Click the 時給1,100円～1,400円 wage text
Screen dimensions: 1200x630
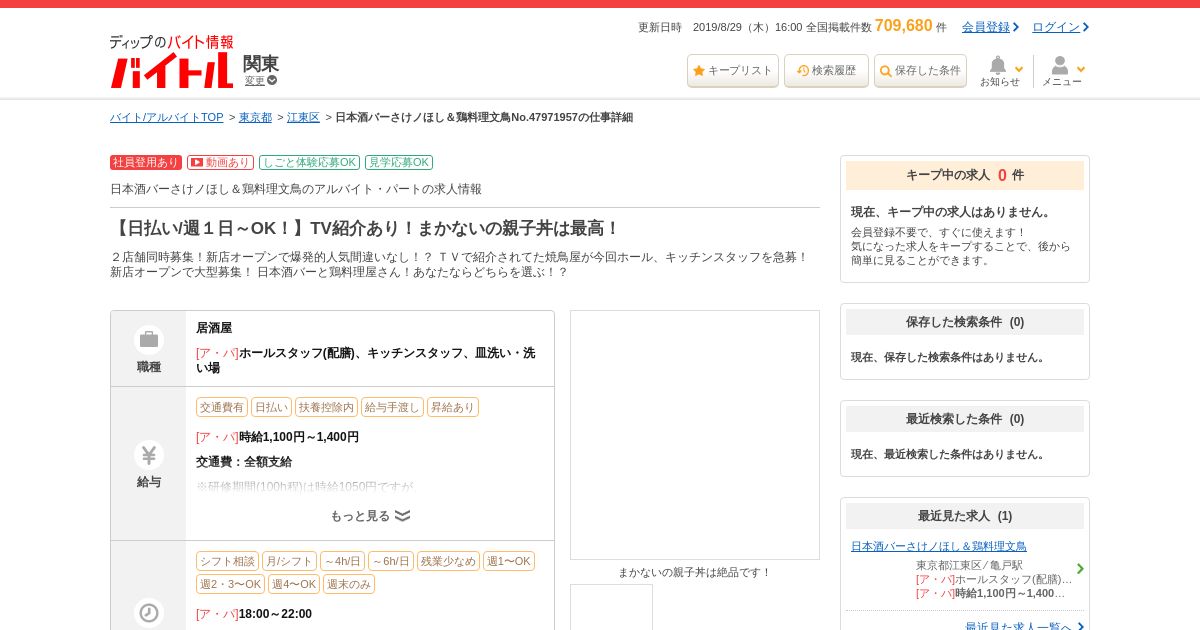point(299,437)
